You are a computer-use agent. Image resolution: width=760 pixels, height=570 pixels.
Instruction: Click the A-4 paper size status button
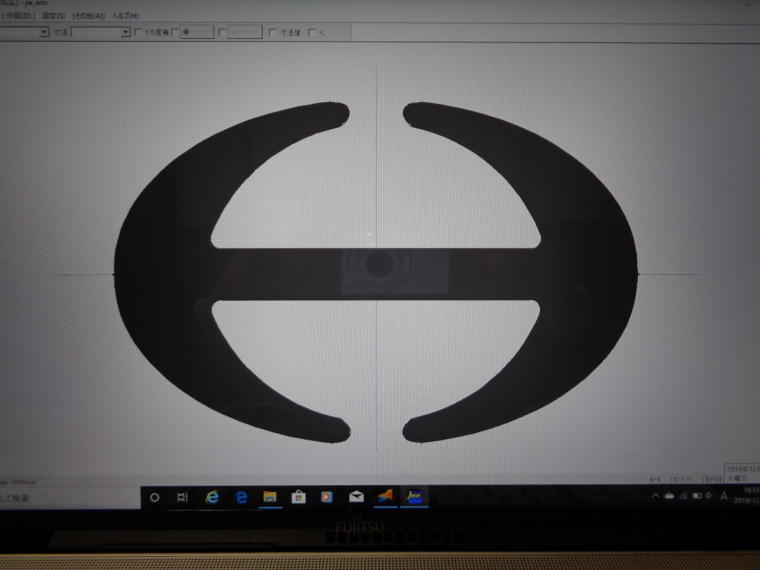click(655, 479)
